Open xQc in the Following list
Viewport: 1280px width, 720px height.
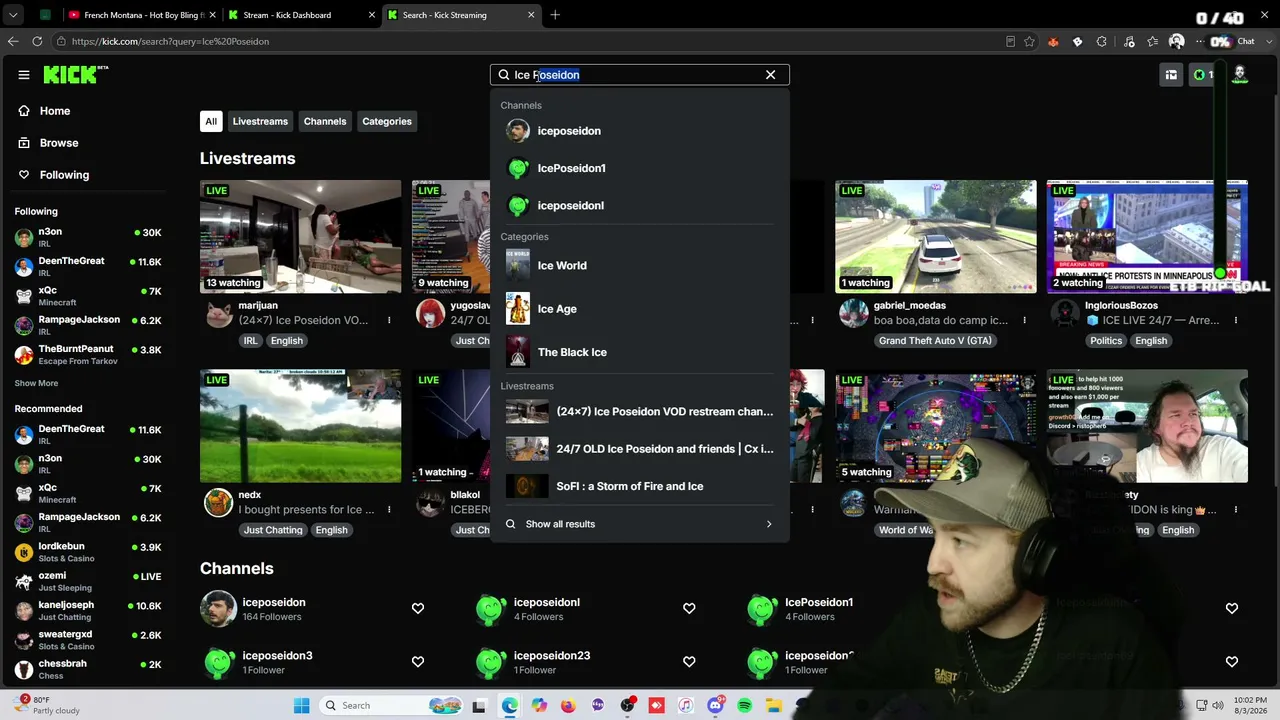88,296
